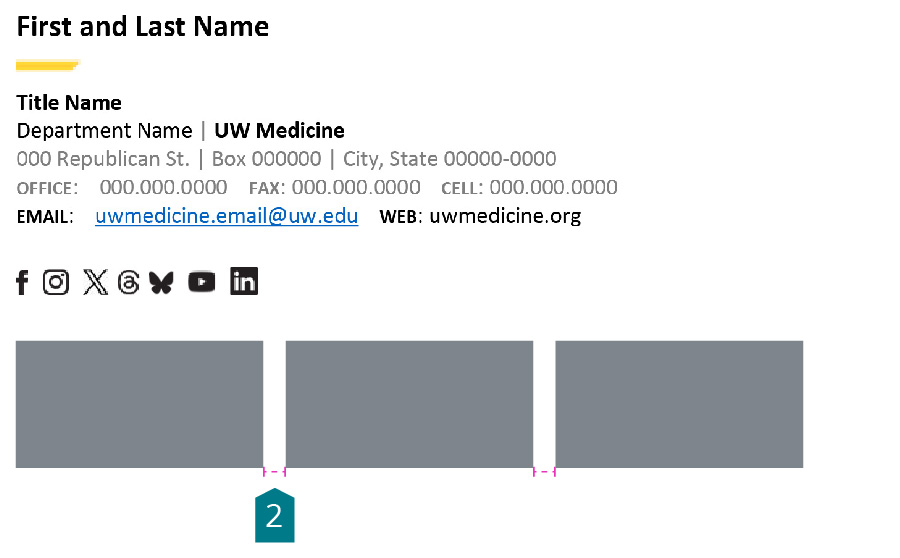Click the Facebook icon
This screenshot has height=558, width=900.
pos(22,283)
